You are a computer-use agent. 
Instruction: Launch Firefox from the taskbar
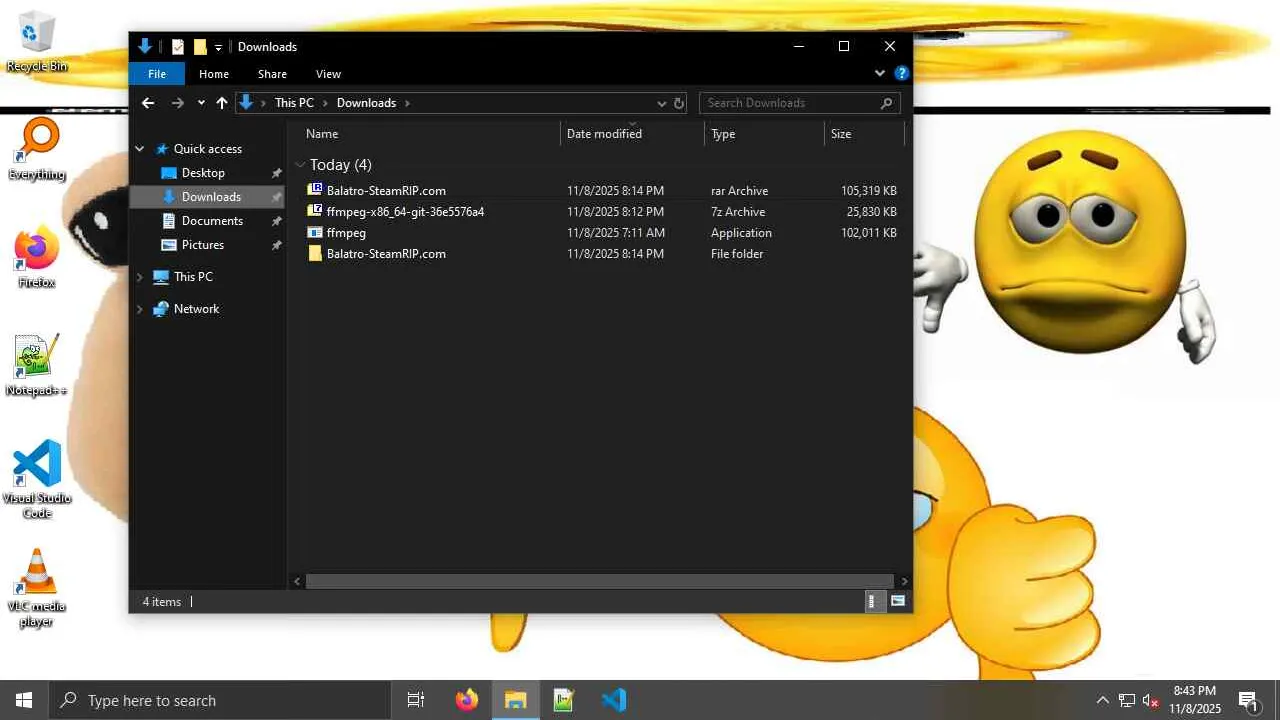pyautogui.click(x=467, y=700)
